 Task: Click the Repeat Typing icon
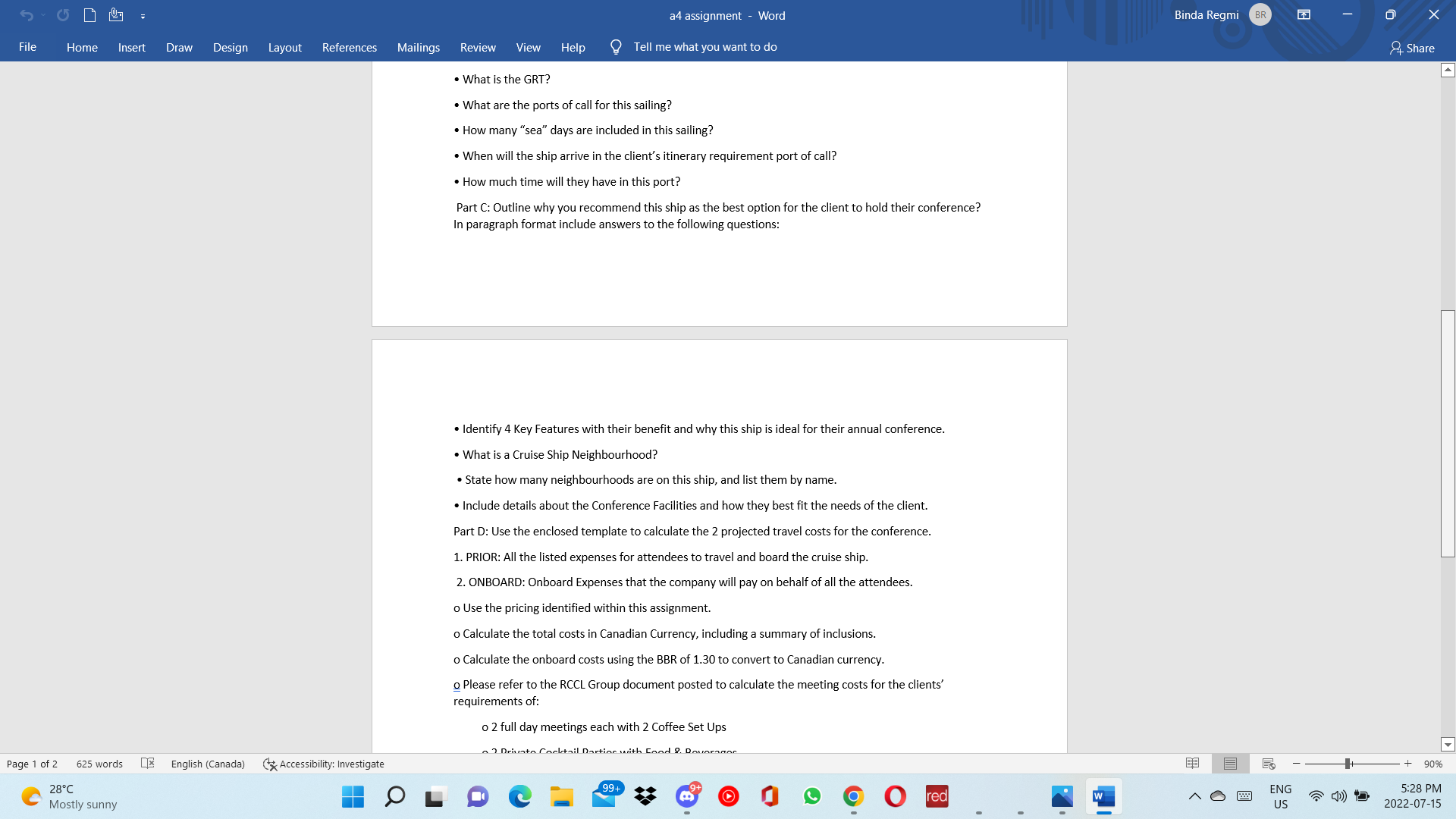pyautogui.click(x=64, y=15)
